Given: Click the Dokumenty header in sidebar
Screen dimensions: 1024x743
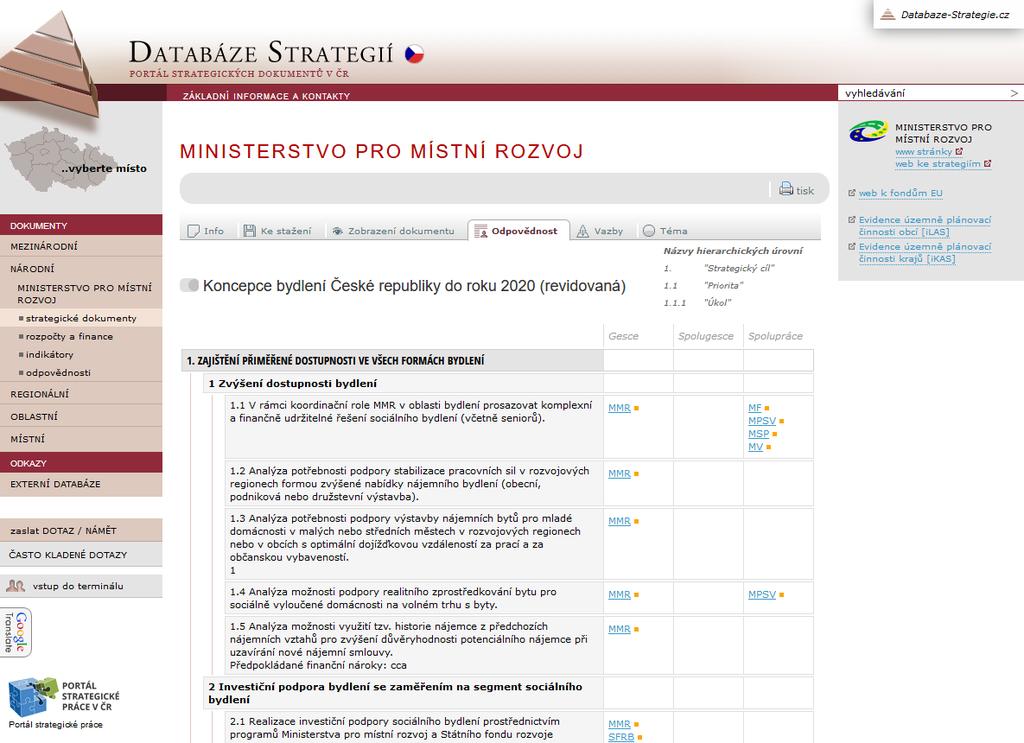Looking at the screenshot, I should (81, 225).
